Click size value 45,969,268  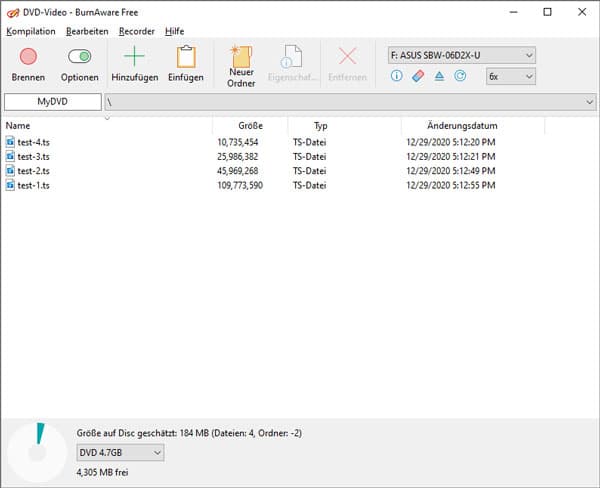click(x=238, y=171)
